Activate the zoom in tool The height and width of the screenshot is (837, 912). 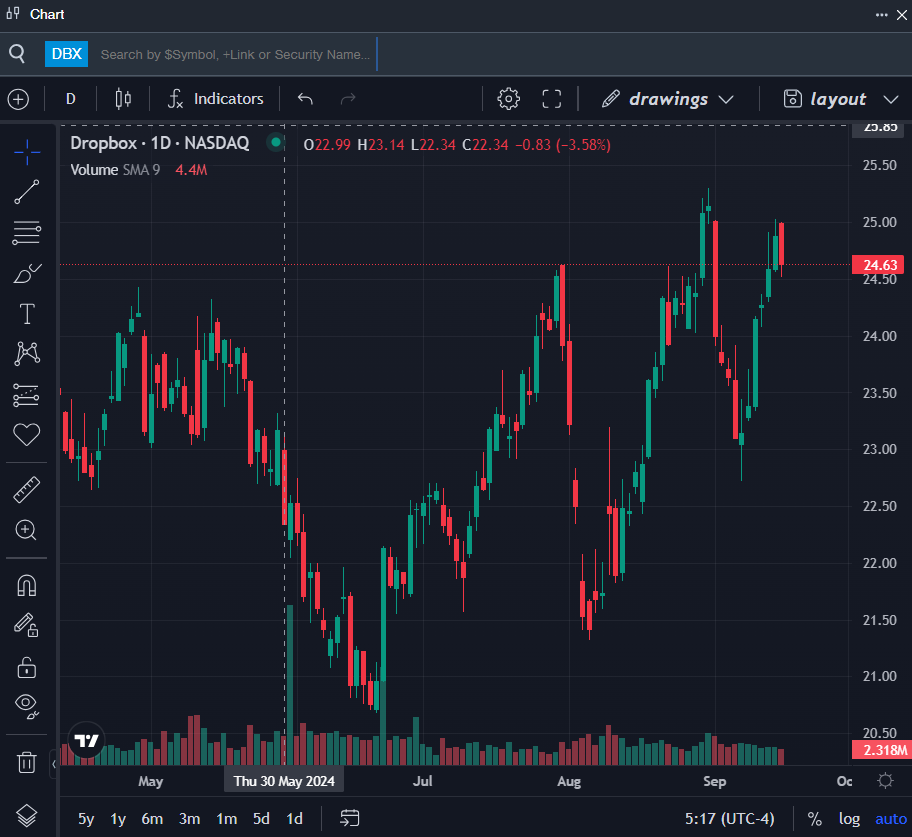27,530
